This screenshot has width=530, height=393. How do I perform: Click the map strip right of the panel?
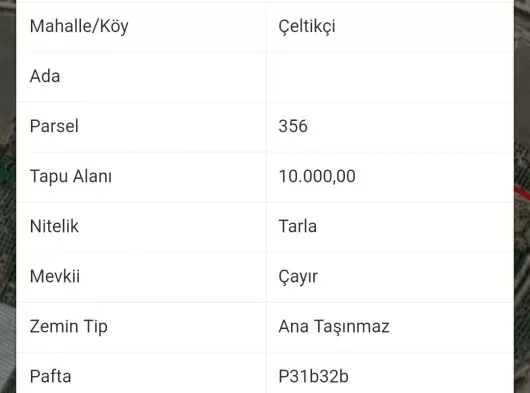click(x=522, y=196)
